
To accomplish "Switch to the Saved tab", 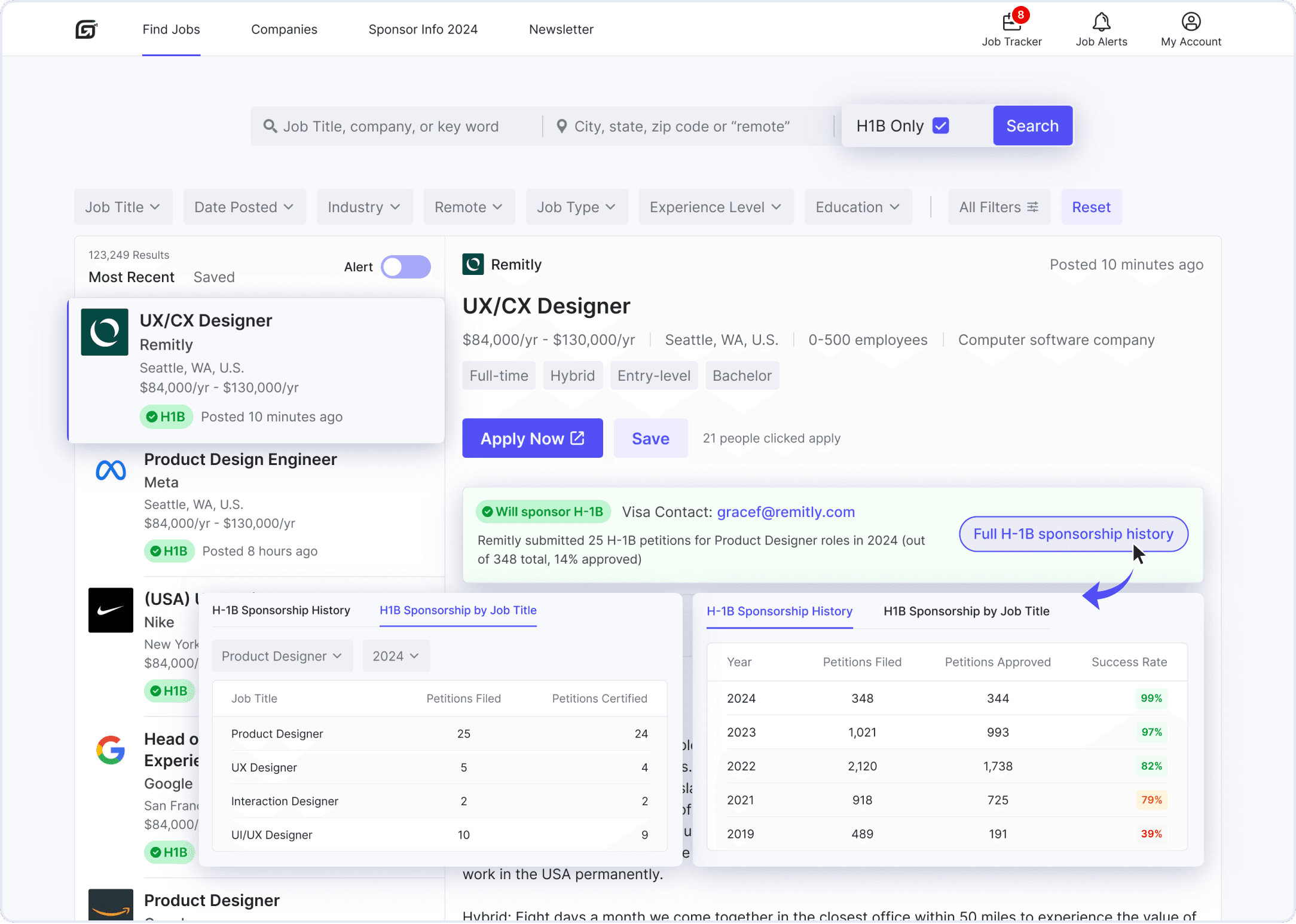I will point(214,277).
